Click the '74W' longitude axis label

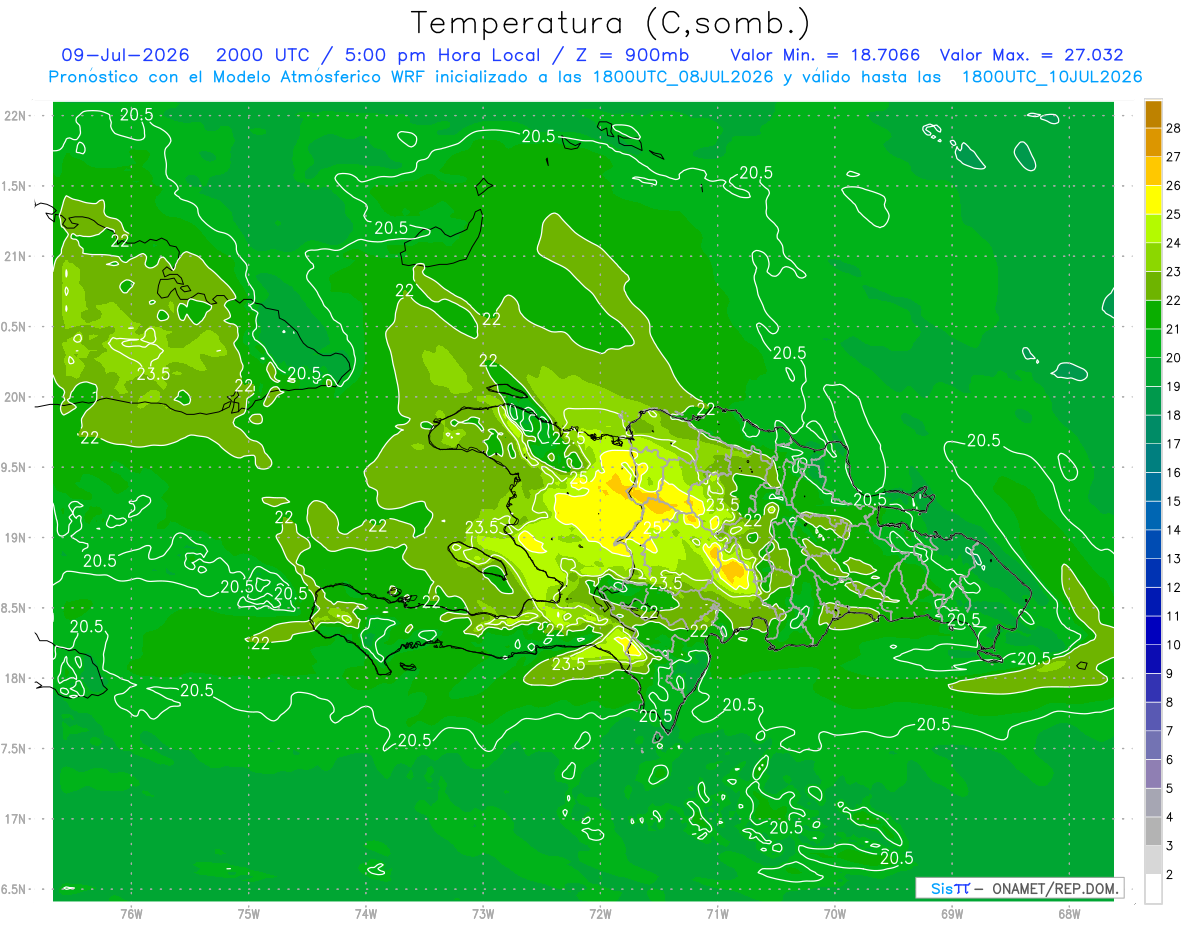[366, 913]
